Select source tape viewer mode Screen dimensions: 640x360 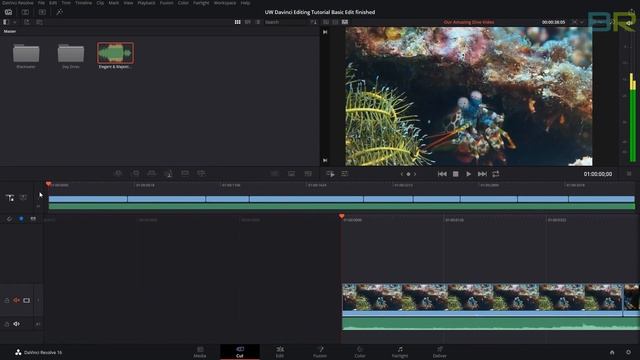336,22
